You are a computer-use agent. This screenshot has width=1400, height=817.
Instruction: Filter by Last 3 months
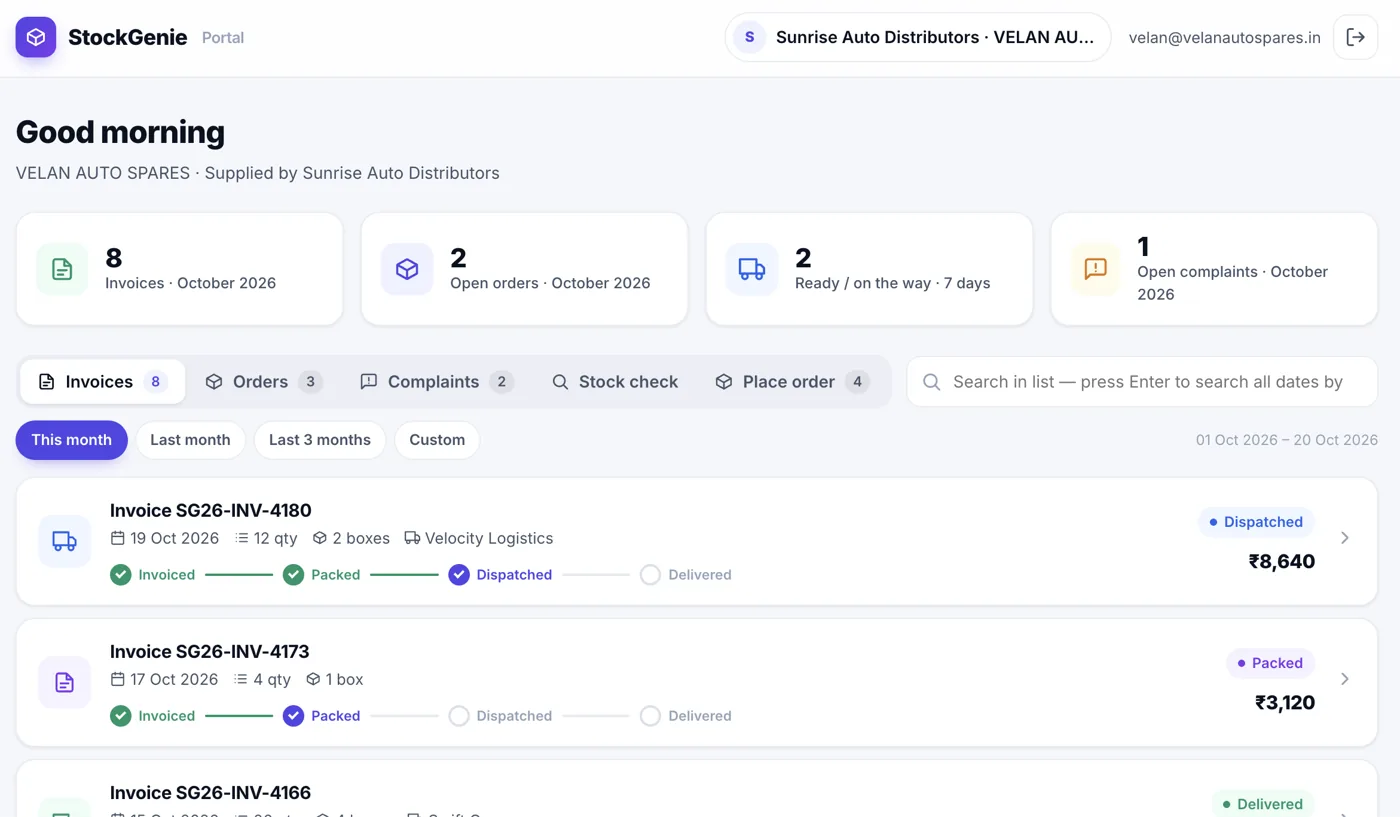tap(320, 440)
